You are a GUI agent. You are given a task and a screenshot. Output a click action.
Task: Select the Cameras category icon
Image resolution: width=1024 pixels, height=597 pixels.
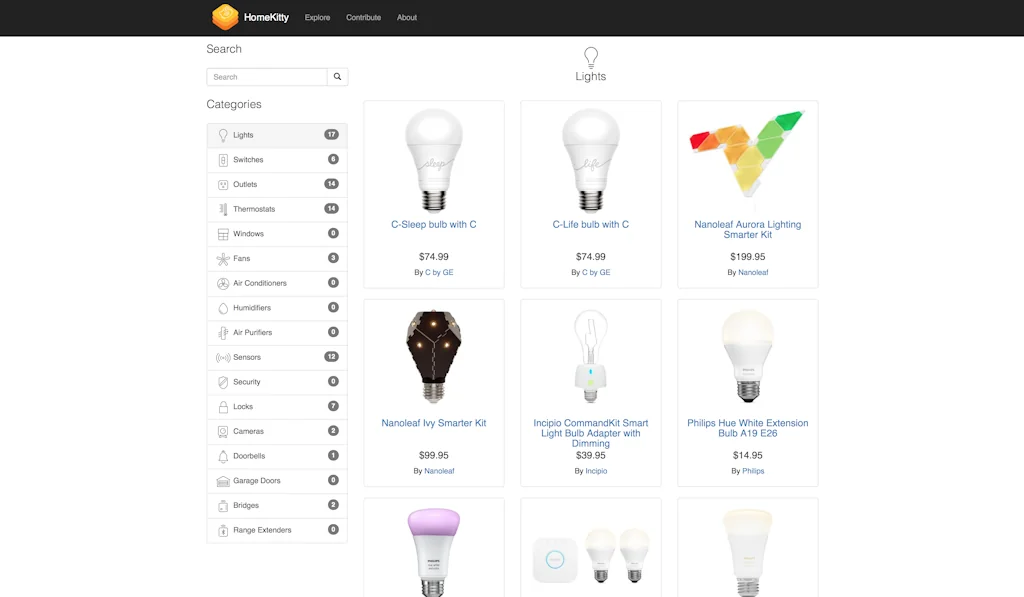pyautogui.click(x=223, y=432)
